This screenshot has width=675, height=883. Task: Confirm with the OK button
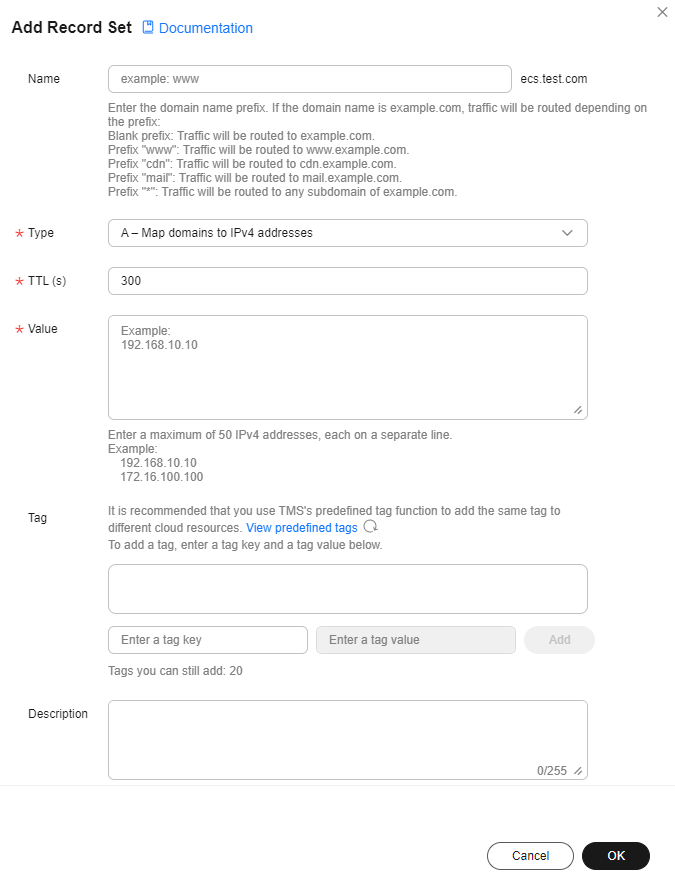tap(616, 856)
